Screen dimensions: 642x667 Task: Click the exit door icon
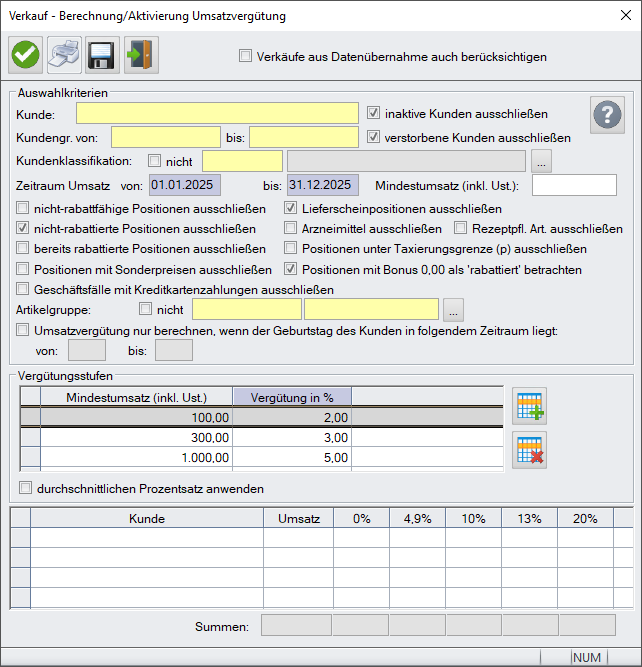coord(141,55)
